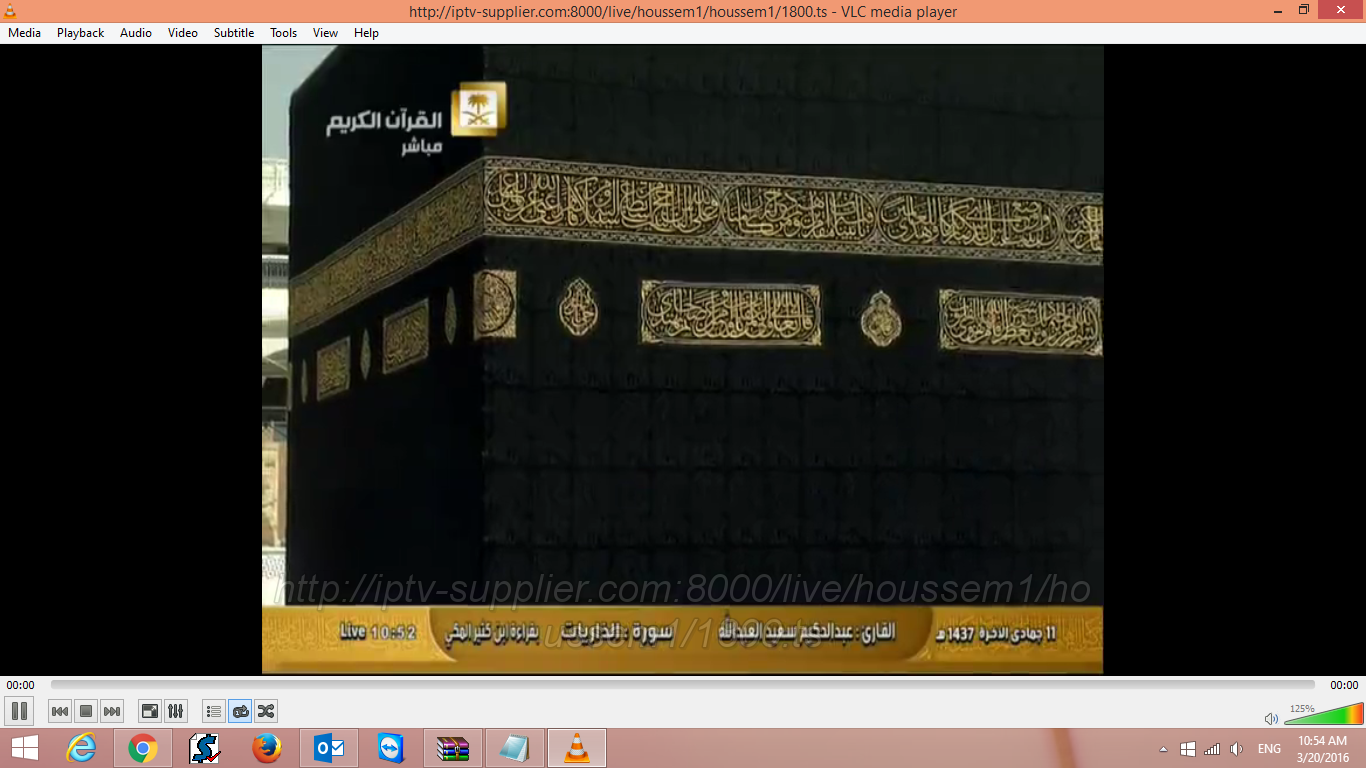The image size is (1366, 768).
Task: Switch to Outlook in the taskbar
Action: click(x=329, y=748)
